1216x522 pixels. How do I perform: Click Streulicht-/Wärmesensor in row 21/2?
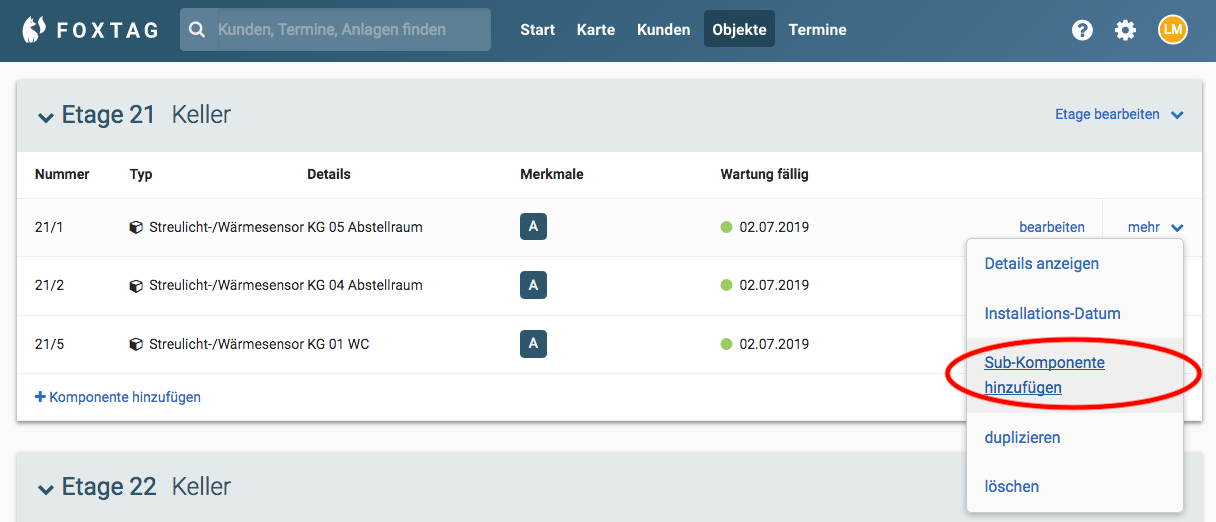coord(226,286)
